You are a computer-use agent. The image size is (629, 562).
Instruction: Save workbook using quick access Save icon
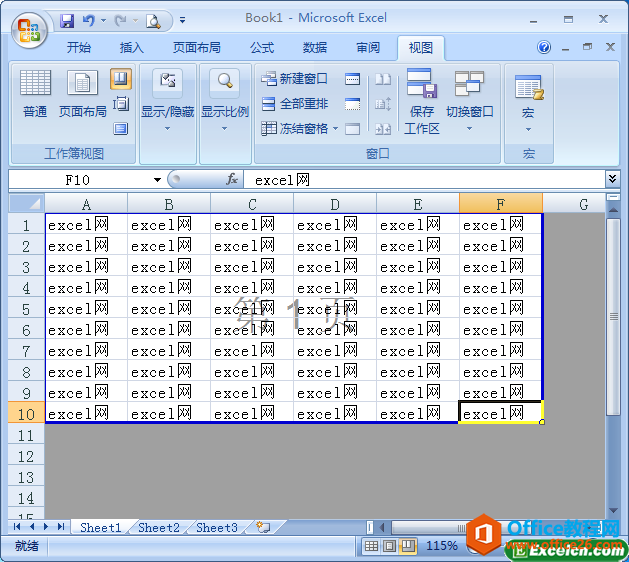click(x=67, y=20)
